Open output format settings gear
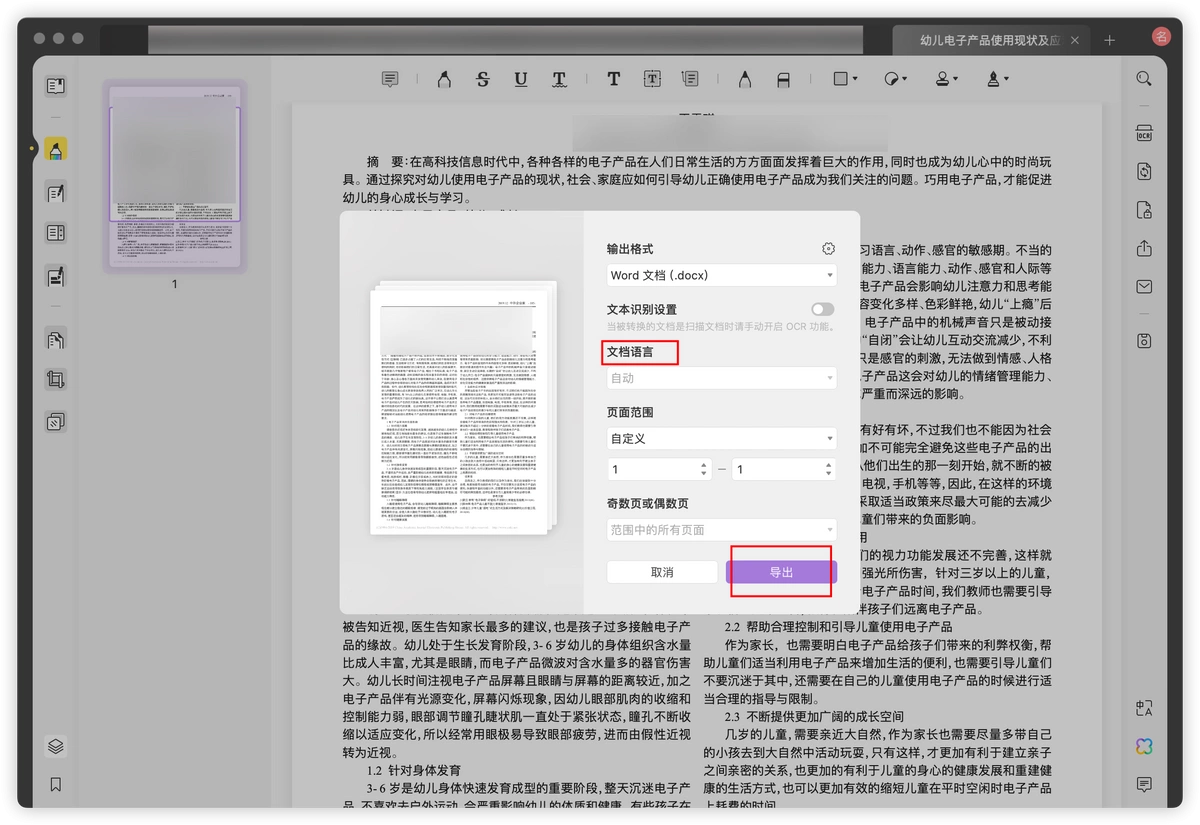The width and height of the screenshot is (1200, 825). point(828,249)
